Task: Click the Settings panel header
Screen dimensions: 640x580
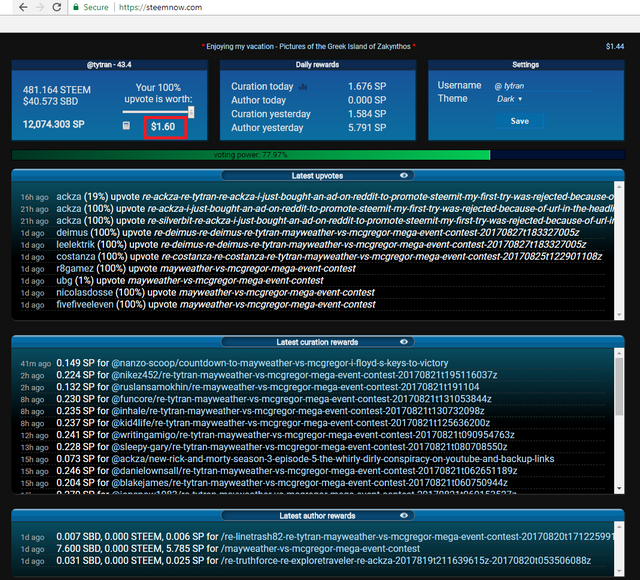Action: [526, 64]
